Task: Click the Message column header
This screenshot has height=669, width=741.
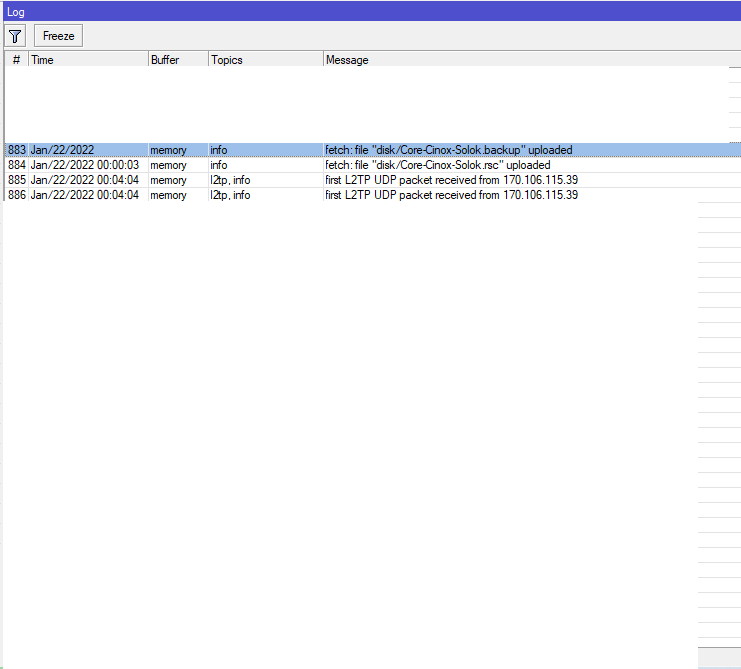Action: [532, 60]
